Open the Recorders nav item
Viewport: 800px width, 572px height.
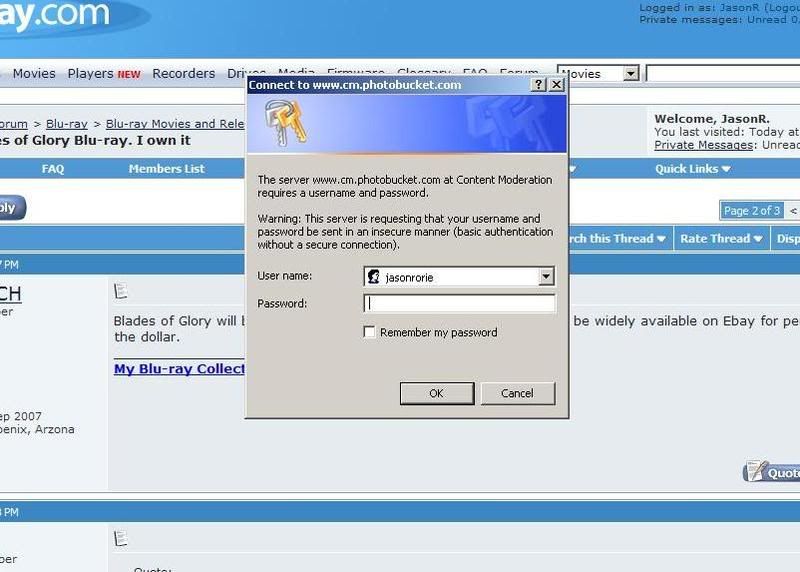pos(184,73)
